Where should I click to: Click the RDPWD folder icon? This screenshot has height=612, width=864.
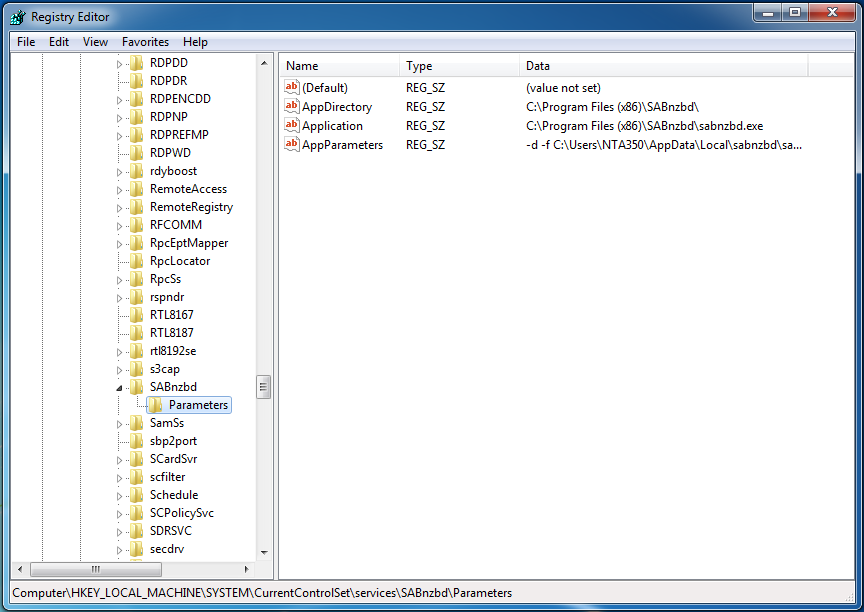point(137,153)
